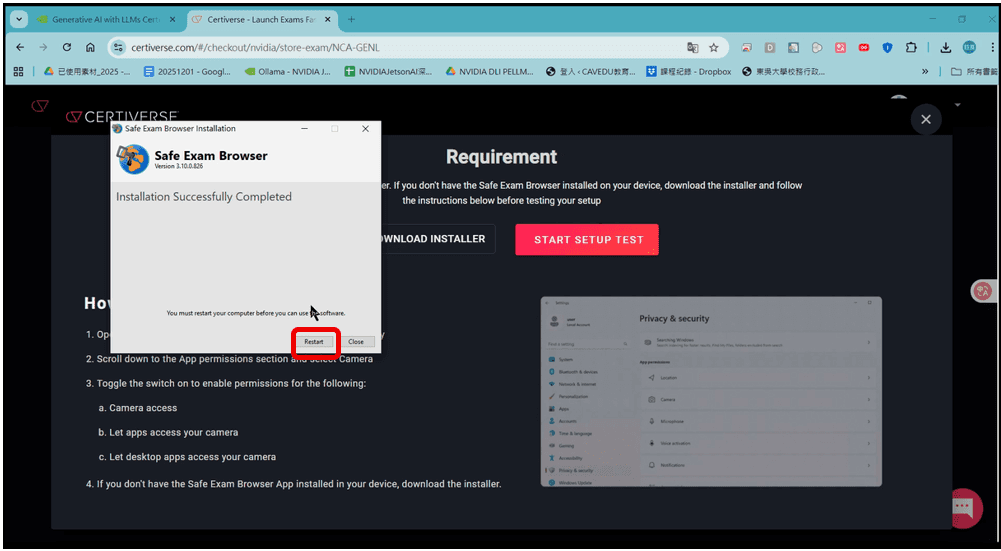Click the Safe Exam Browser logo icon
Viewport: 1001px width, 551px height.
click(133, 159)
